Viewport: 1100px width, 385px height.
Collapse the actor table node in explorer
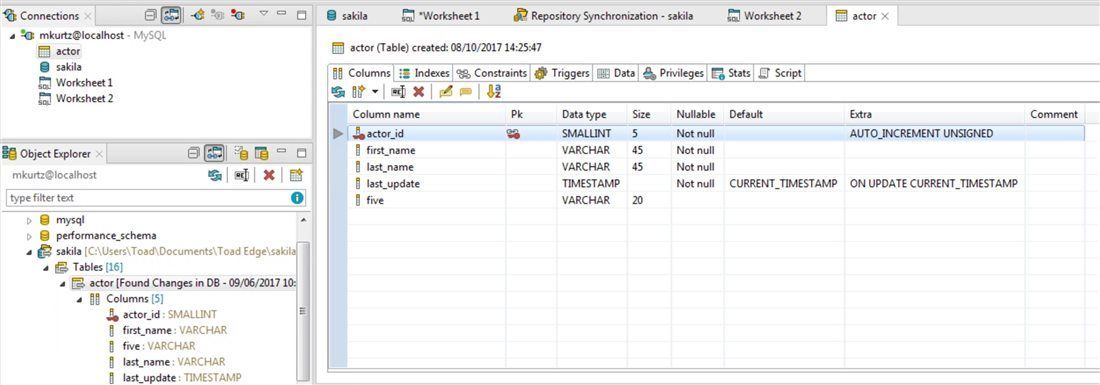(x=62, y=283)
